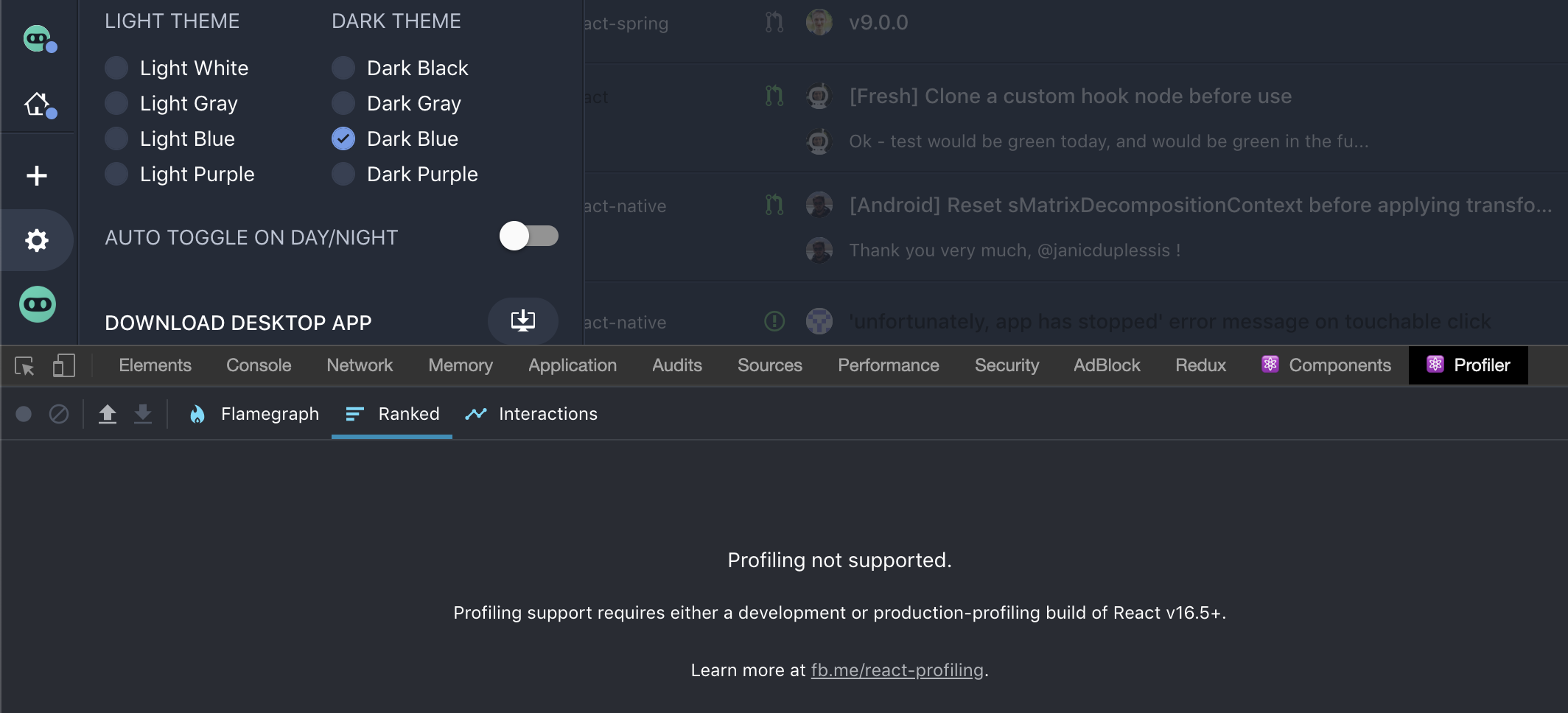Switch to the Flamegraph view
1568x713 pixels.
coord(270,414)
